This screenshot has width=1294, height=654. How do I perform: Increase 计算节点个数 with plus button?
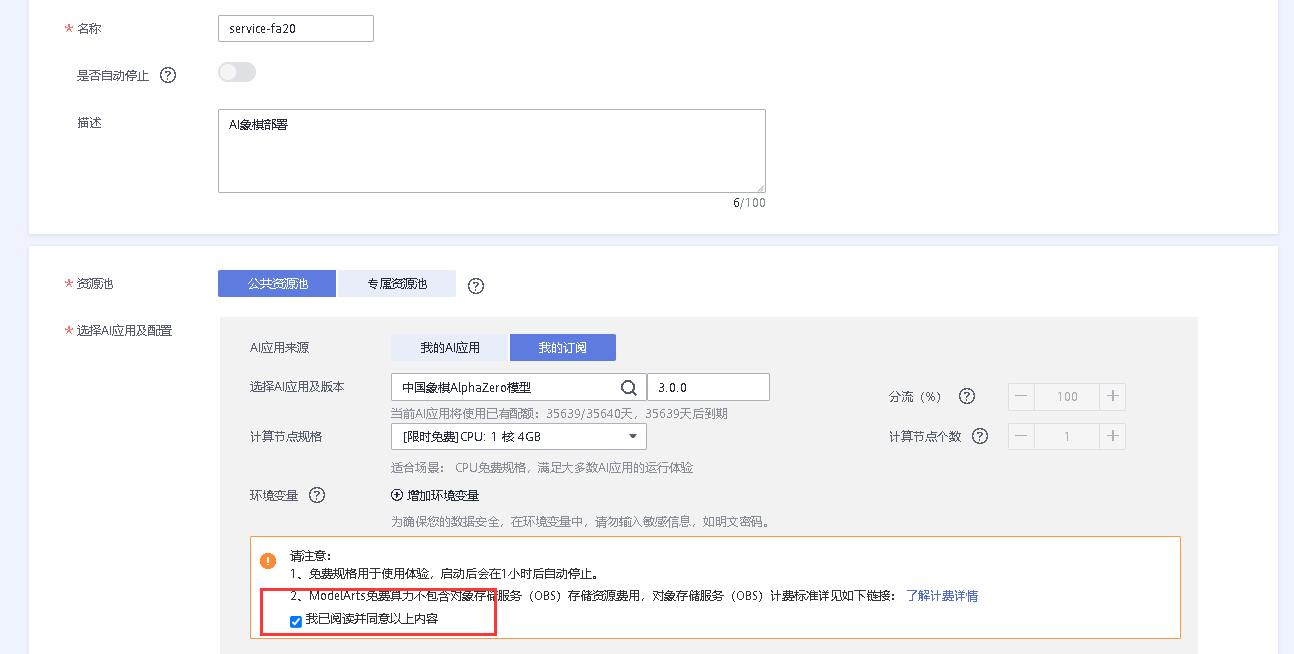(1113, 436)
